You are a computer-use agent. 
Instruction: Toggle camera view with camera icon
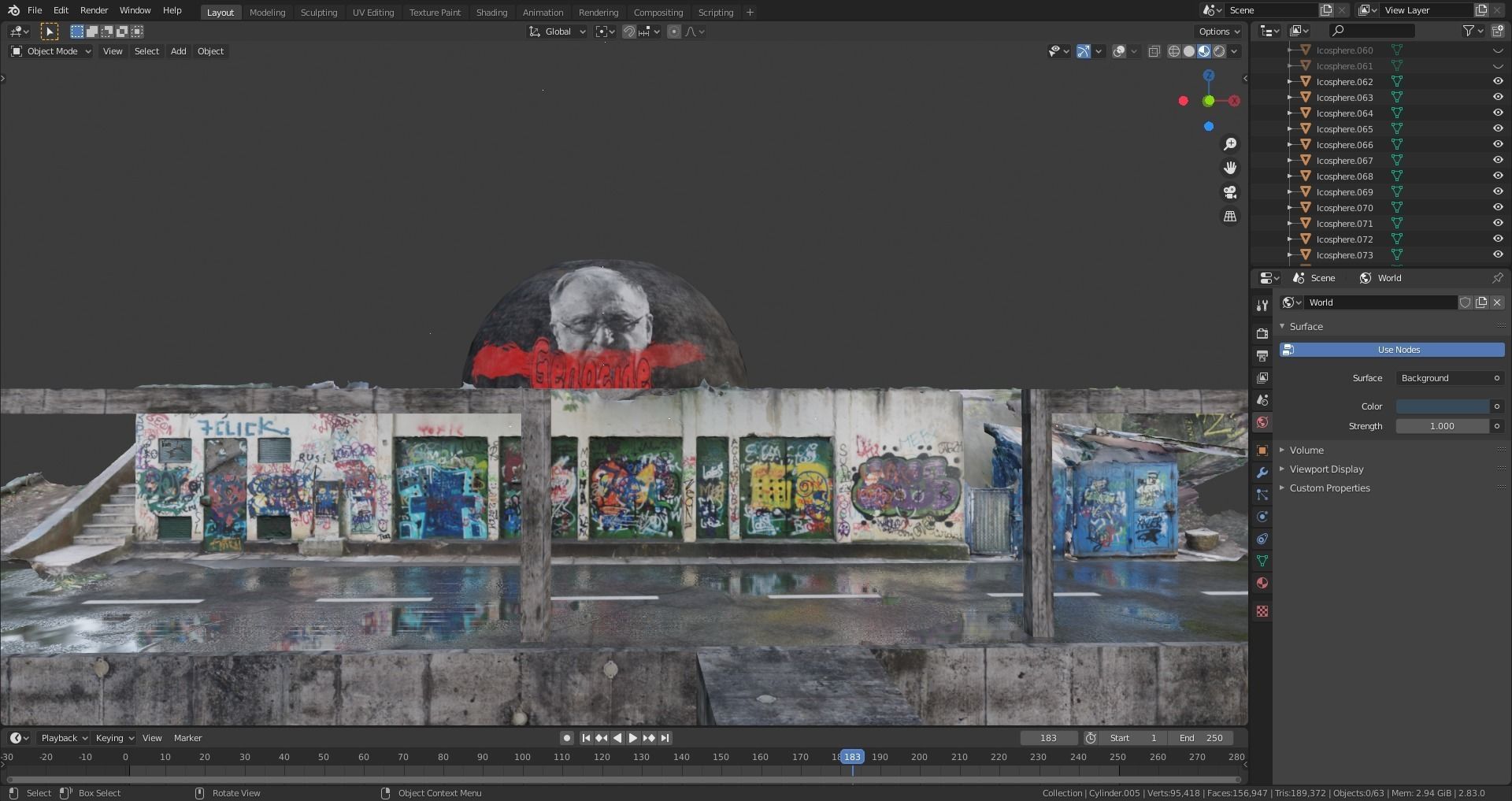1230,192
